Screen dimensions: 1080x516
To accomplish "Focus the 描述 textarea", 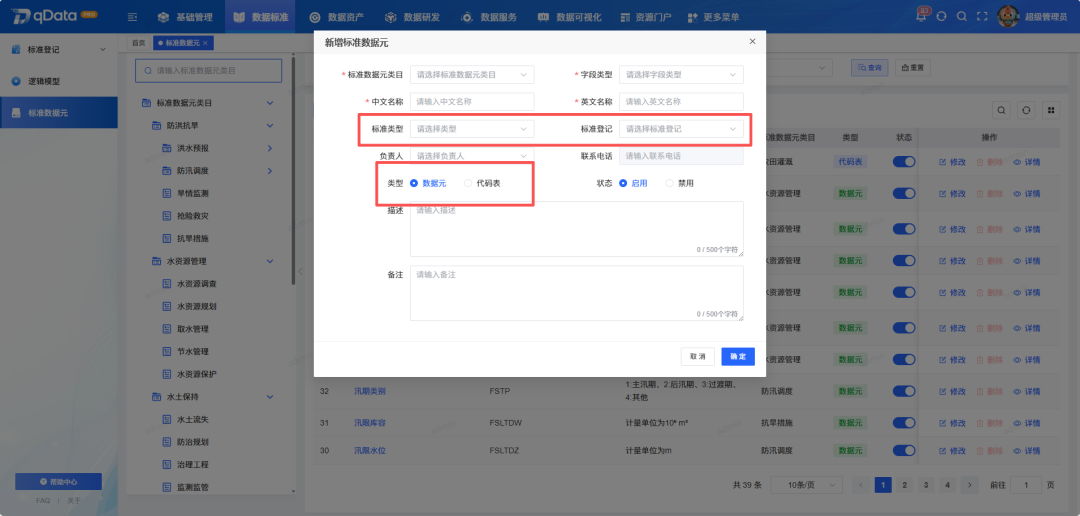I will pyautogui.click(x=577, y=229).
